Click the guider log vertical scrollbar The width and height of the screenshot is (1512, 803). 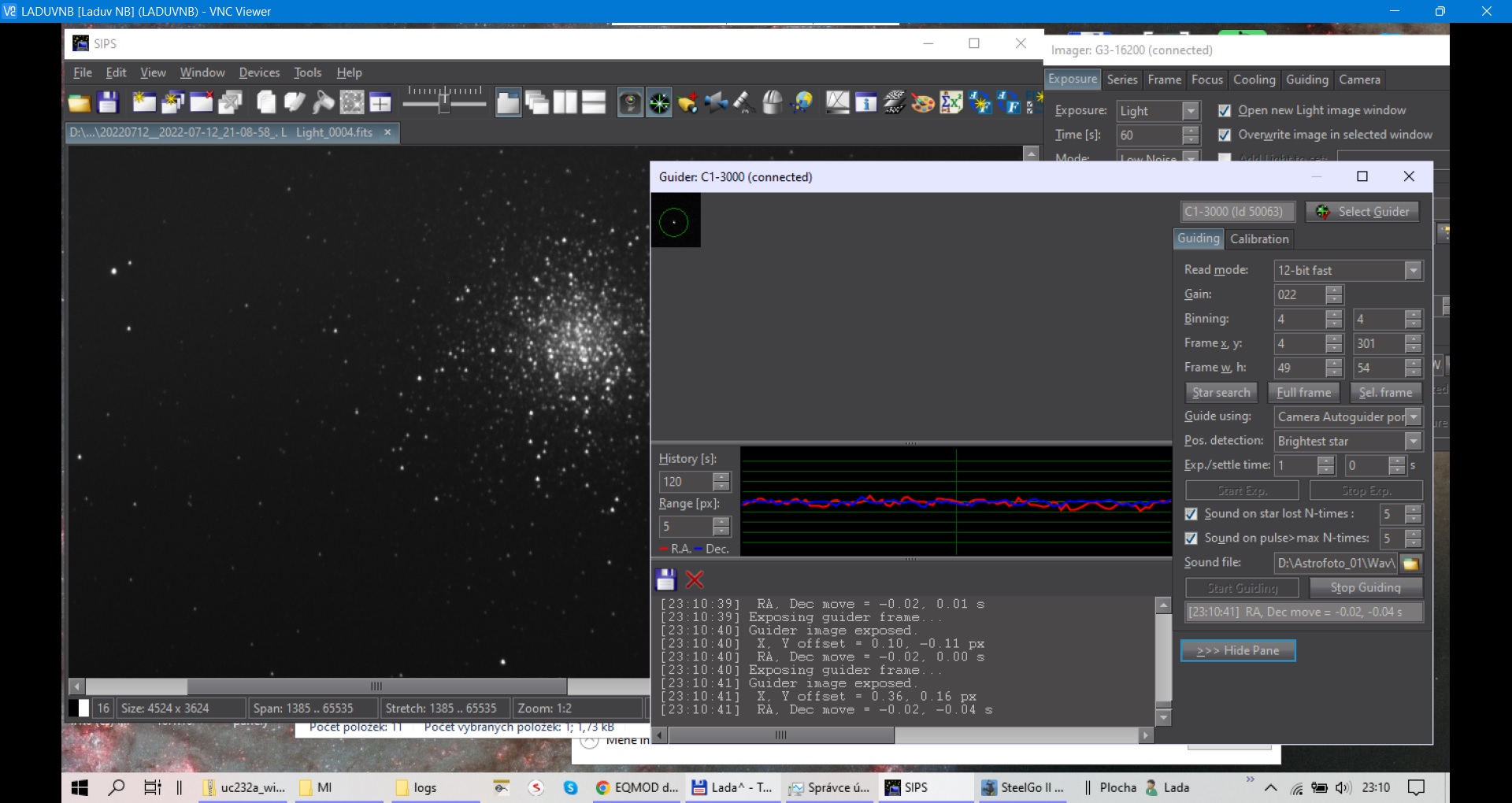pos(1163,661)
